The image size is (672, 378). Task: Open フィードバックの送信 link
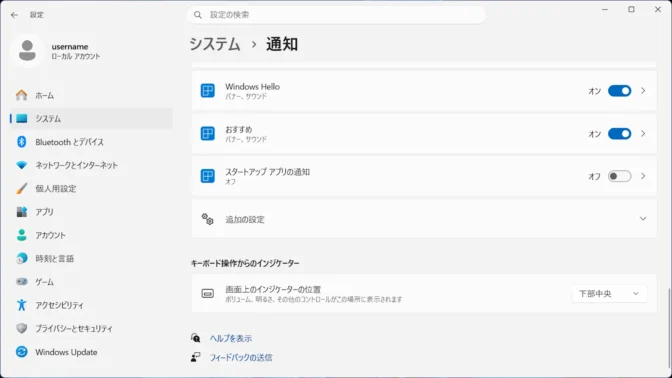pyautogui.click(x=241, y=357)
